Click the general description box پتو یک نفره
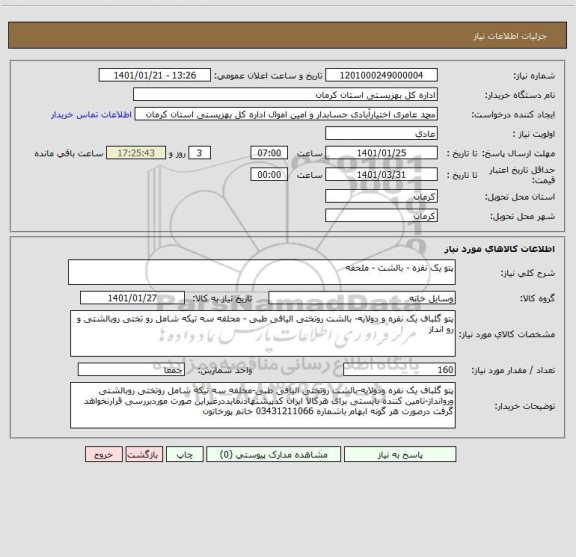This screenshot has height=557, width=576. (x=262, y=272)
